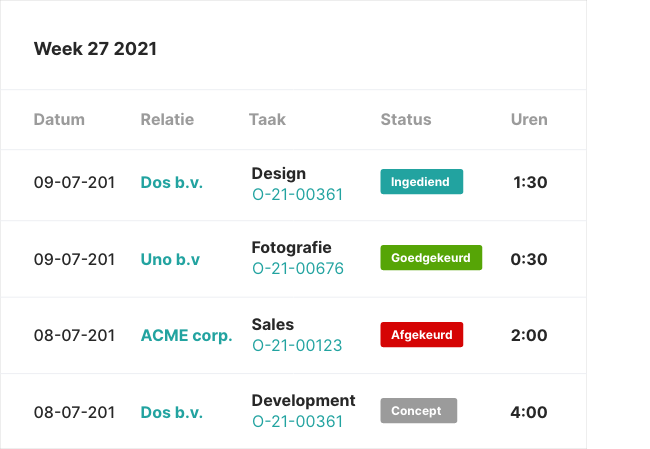Click the Ingediend status badge

(421, 182)
